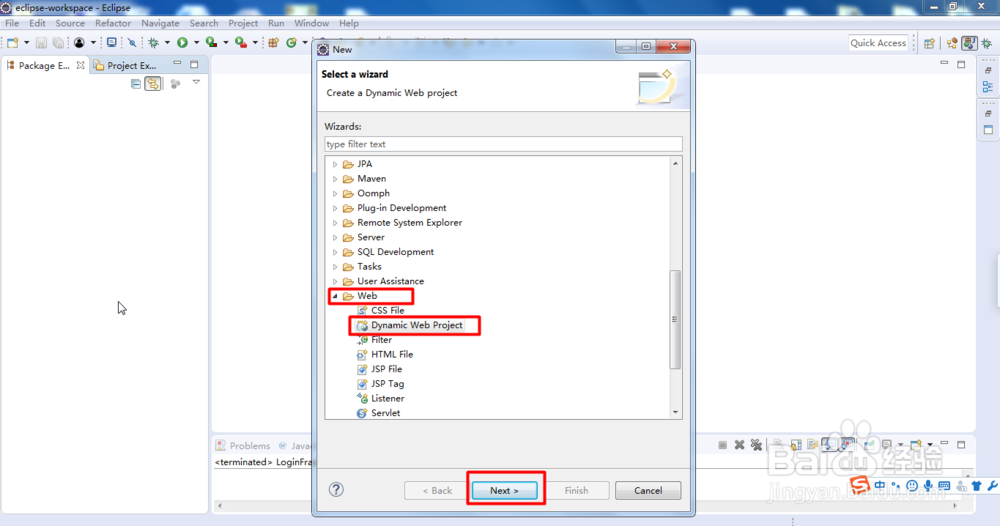The width and height of the screenshot is (1000, 526).
Task: Open the Debug dropdown arrow
Action: (x=167, y=43)
